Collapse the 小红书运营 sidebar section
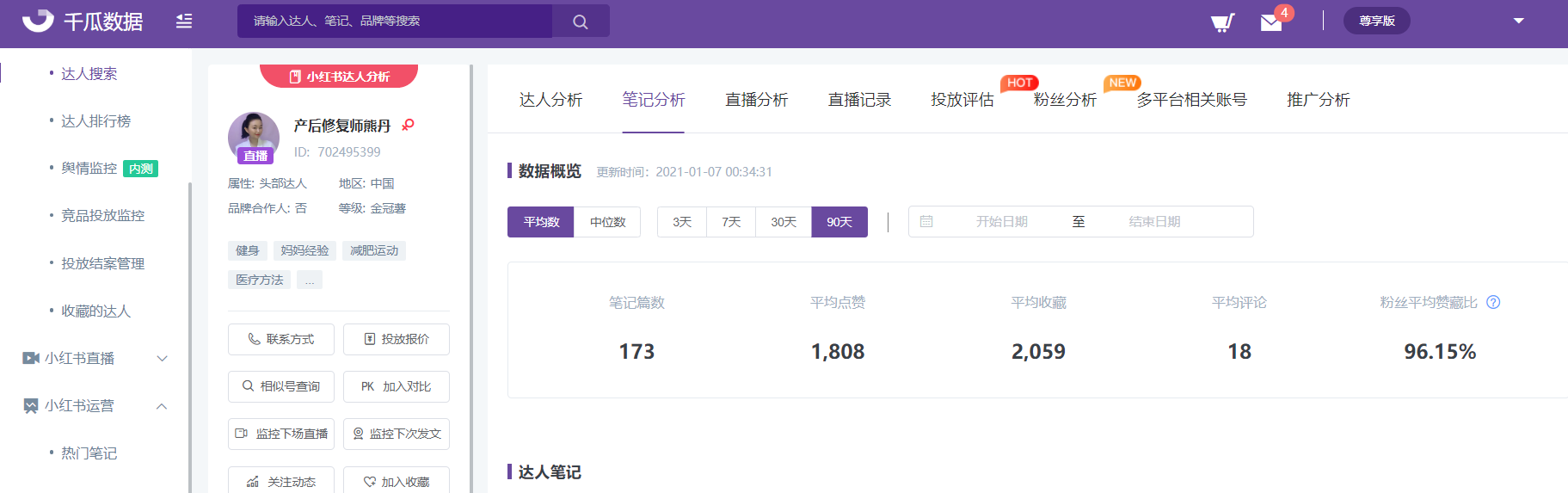Image resolution: width=1568 pixels, height=493 pixels. pyautogui.click(x=162, y=406)
